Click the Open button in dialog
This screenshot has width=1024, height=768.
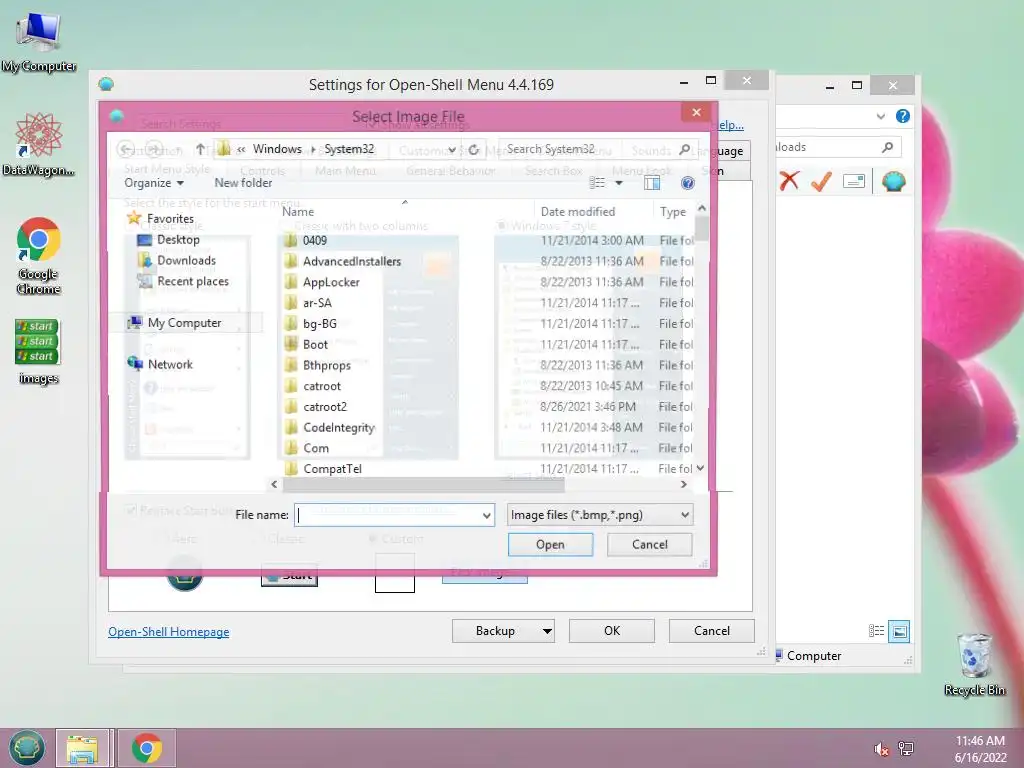[551, 545]
